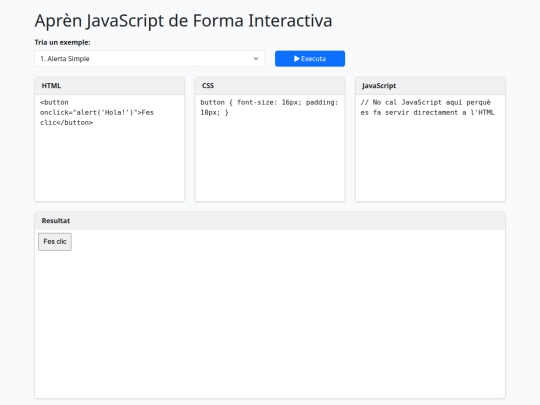This screenshot has width=540, height=405.
Task: Place cursor on '<button' opening tag text
Action: coord(54,102)
